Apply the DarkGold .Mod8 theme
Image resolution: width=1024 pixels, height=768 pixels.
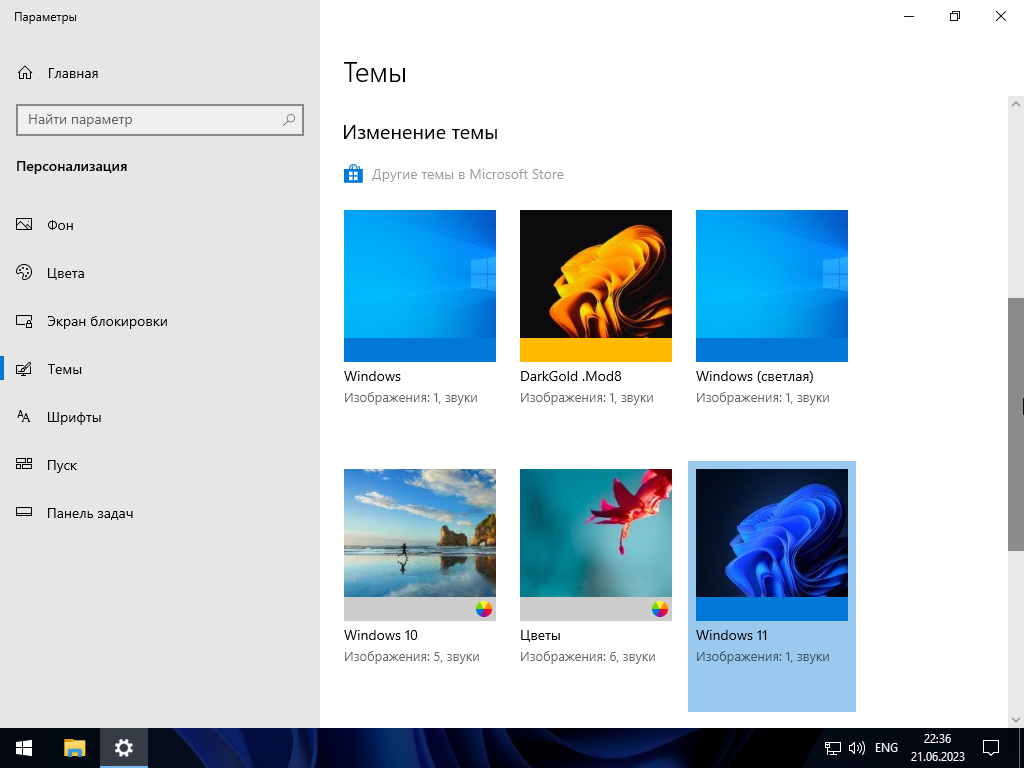[x=596, y=286]
